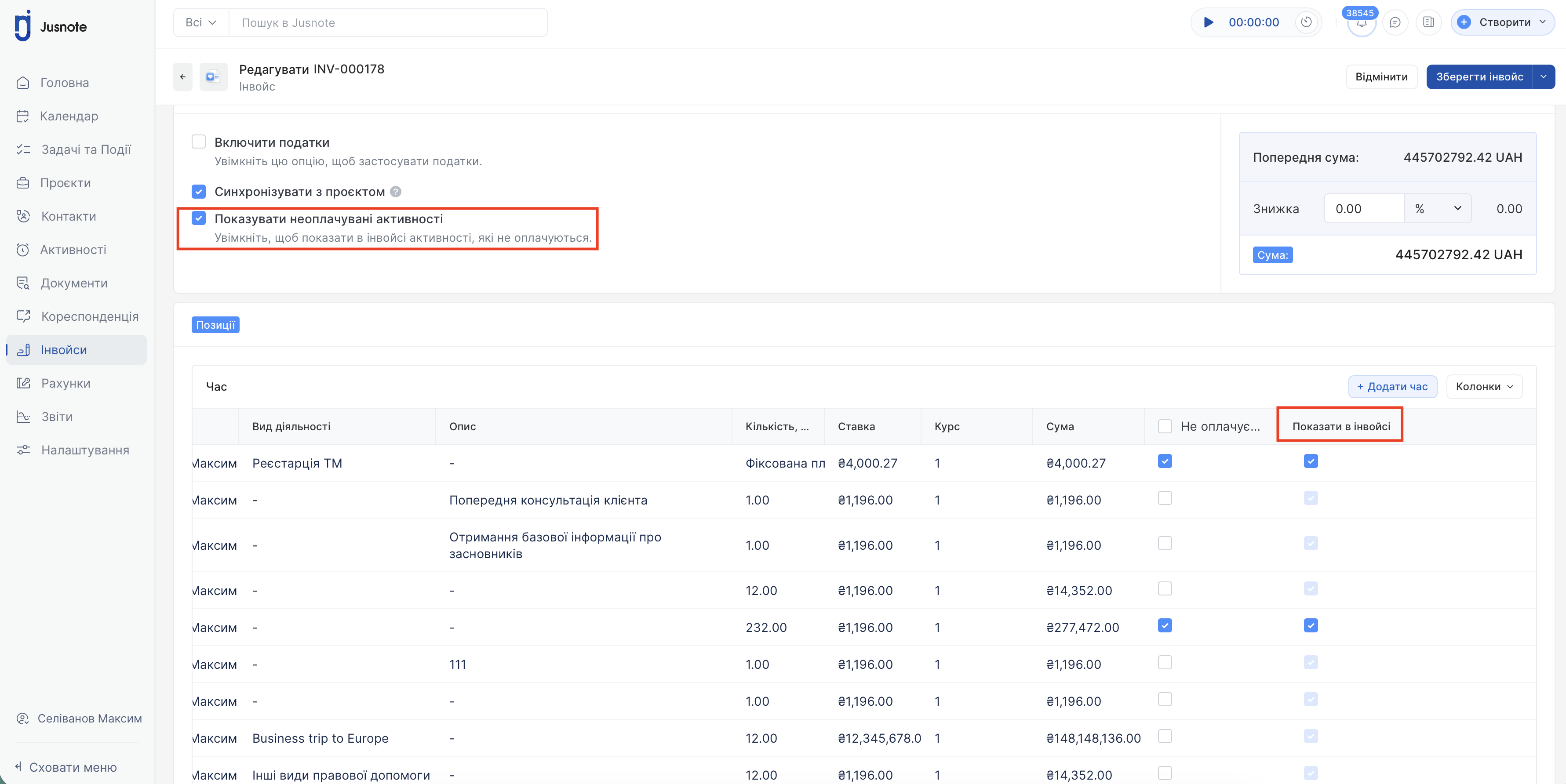Click the Jusnote logo
1566x784 pixels.
pyautogui.click(x=51, y=26)
